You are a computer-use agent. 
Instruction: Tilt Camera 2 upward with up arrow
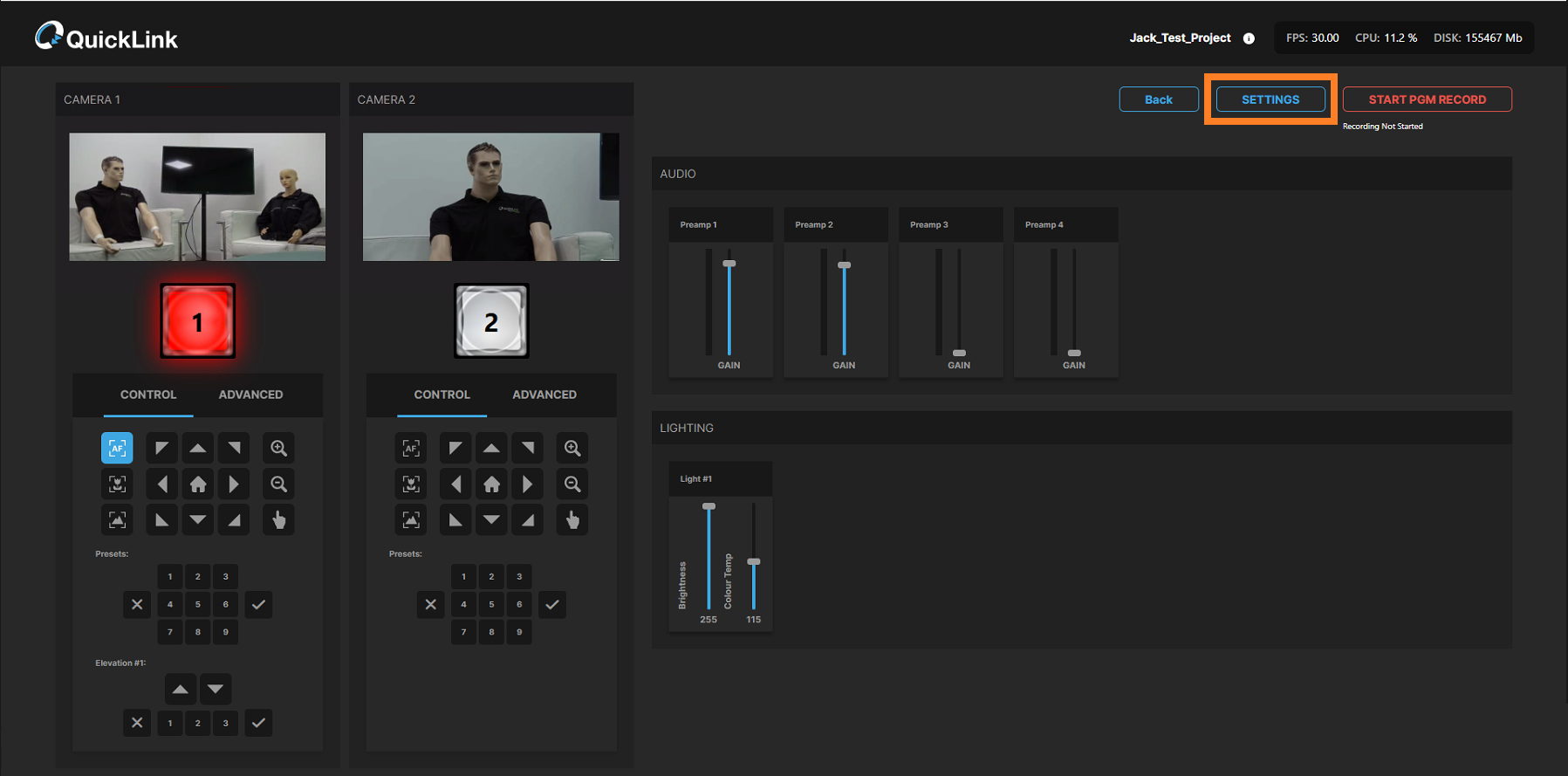tap(492, 448)
